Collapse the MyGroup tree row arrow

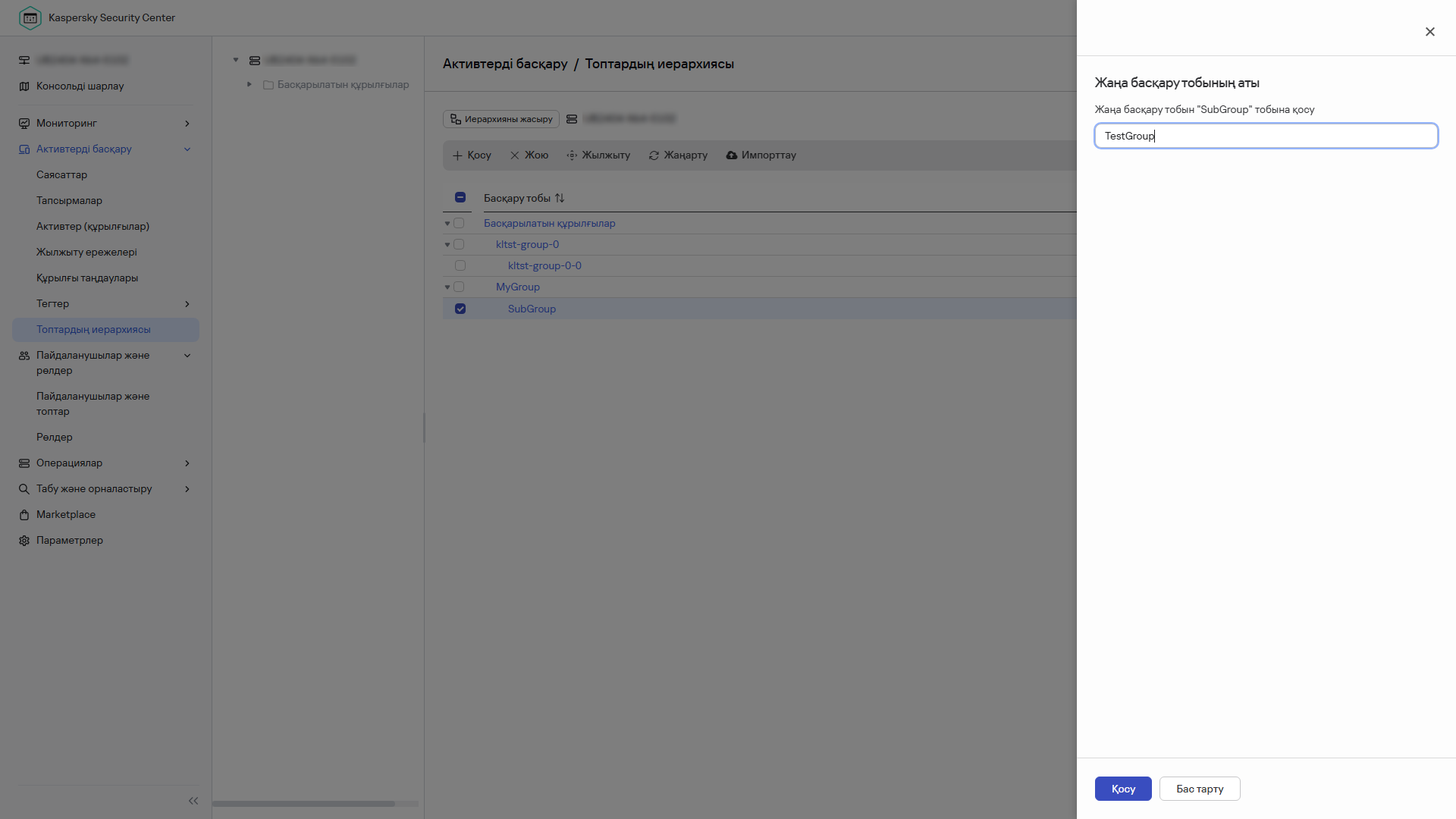[447, 287]
